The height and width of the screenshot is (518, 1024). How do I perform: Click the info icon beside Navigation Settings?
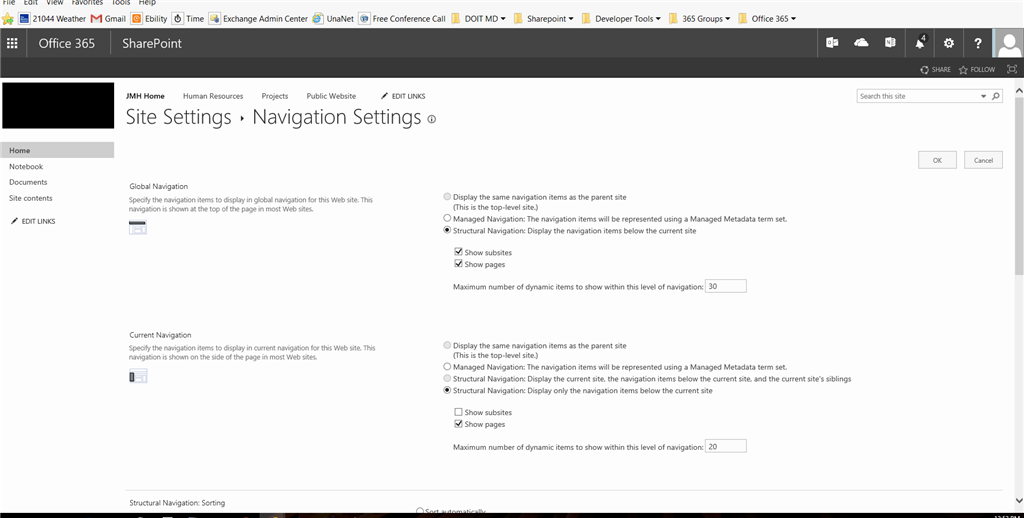(x=431, y=119)
